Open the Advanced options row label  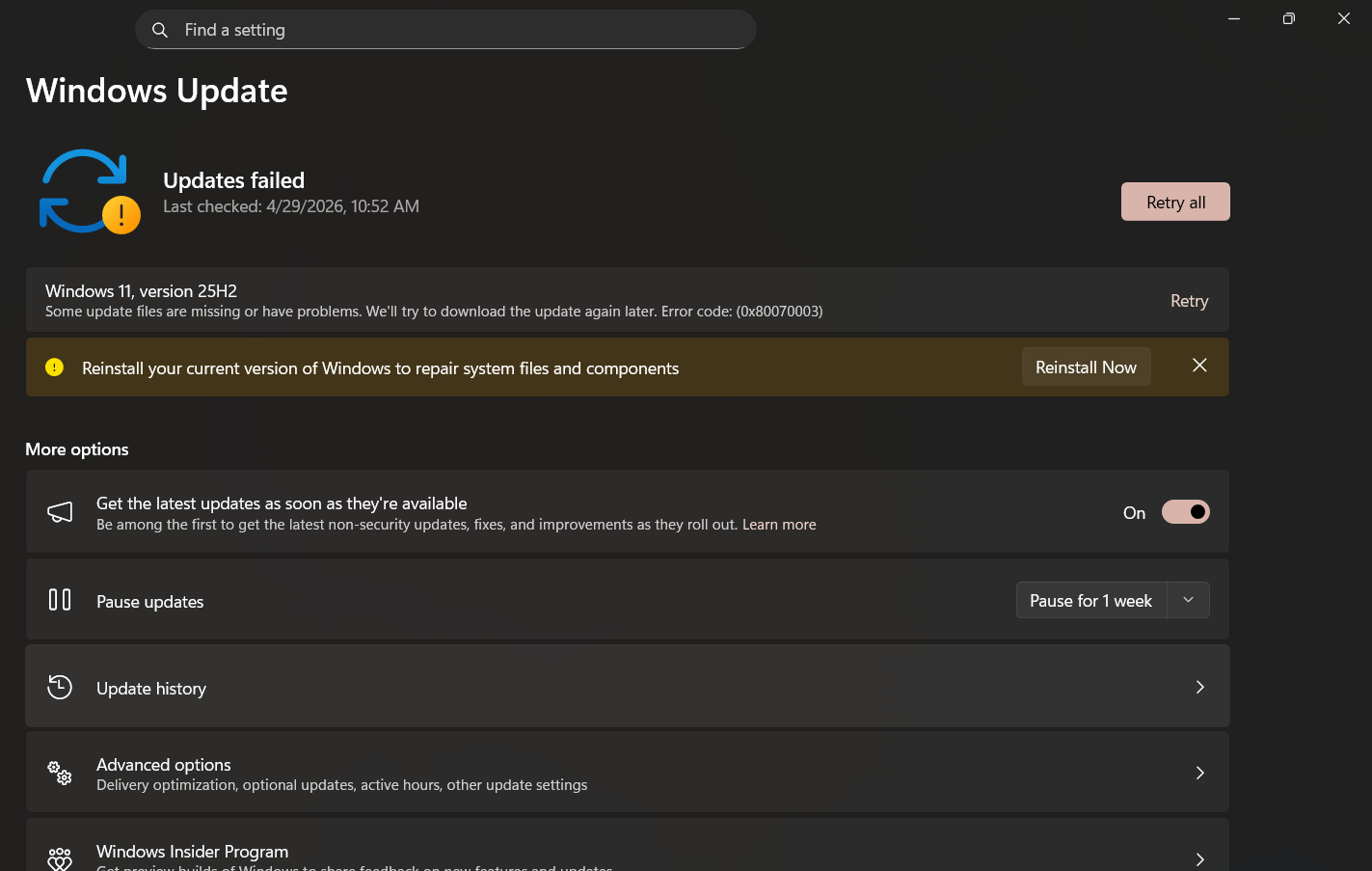pyautogui.click(x=164, y=765)
